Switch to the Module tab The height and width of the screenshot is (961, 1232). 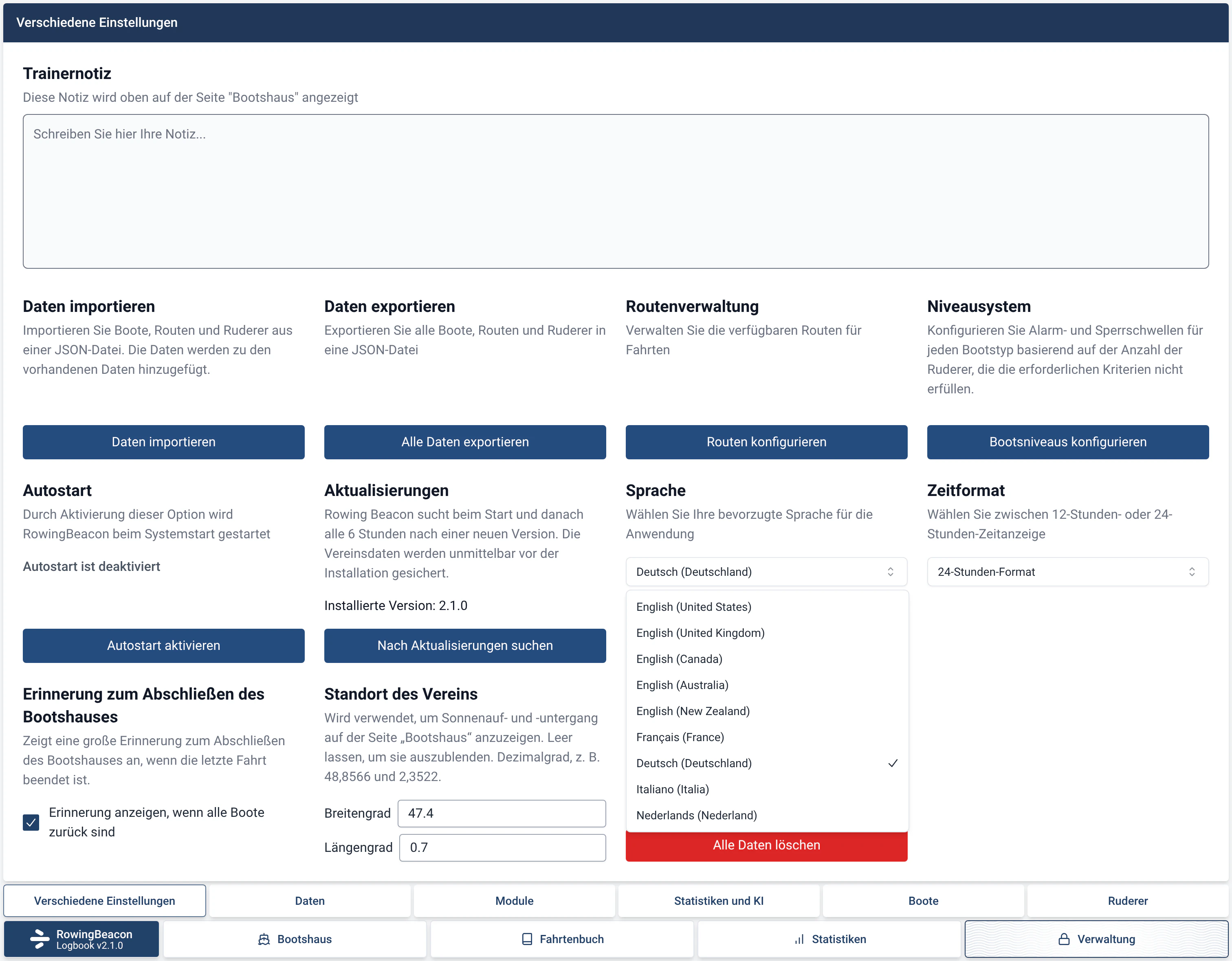point(515,901)
